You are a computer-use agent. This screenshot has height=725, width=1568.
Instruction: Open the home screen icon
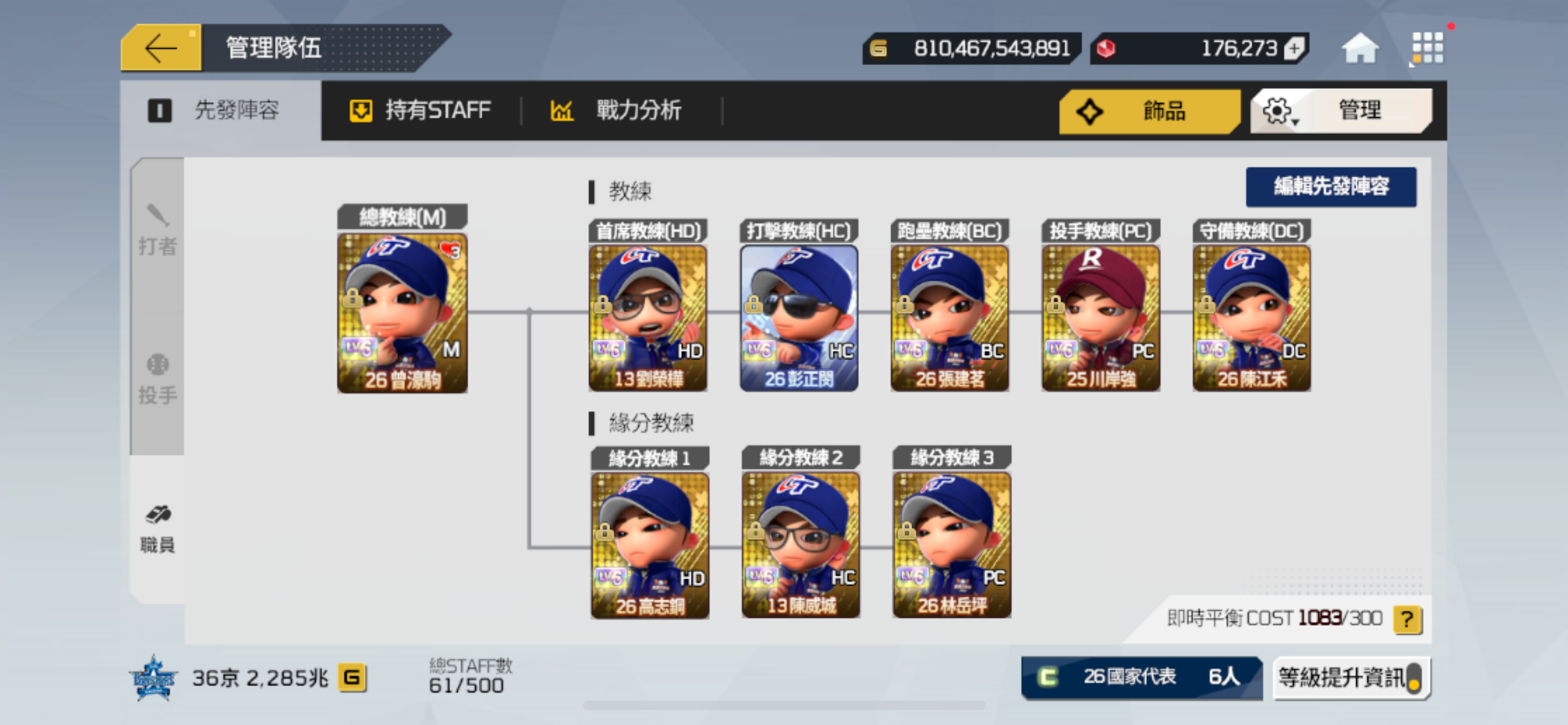pos(1359,48)
